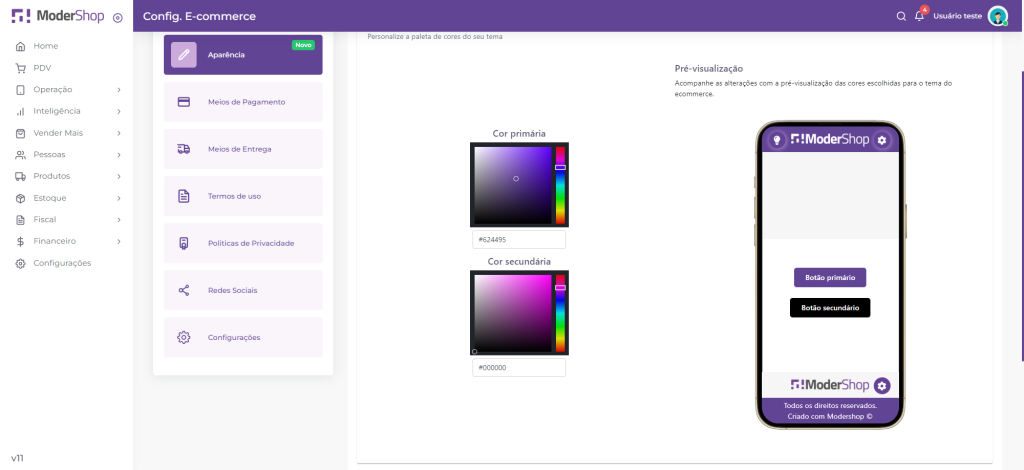Click the Novo badge on Aparência

(x=303, y=45)
